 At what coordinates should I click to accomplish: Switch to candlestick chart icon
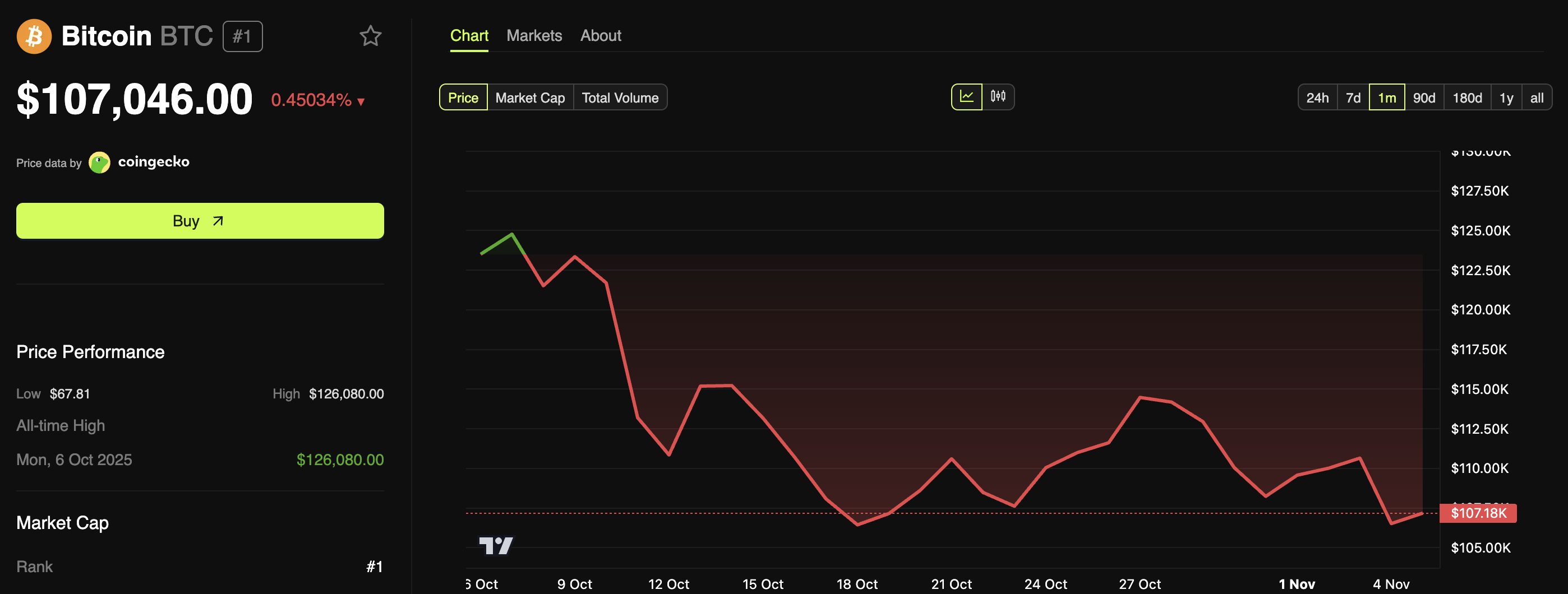(x=999, y=97)
